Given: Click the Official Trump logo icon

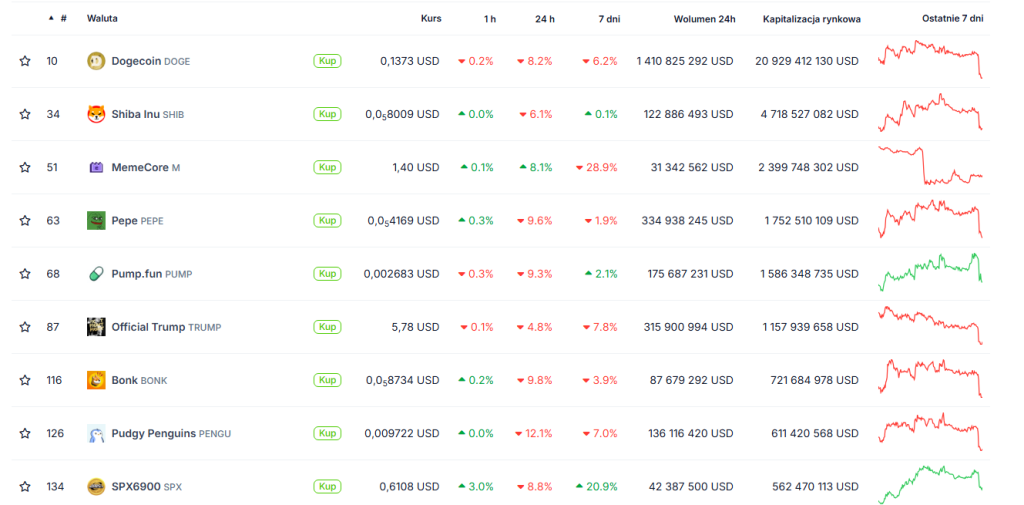Looking at the screenshot, I should (x=96, y=327).
